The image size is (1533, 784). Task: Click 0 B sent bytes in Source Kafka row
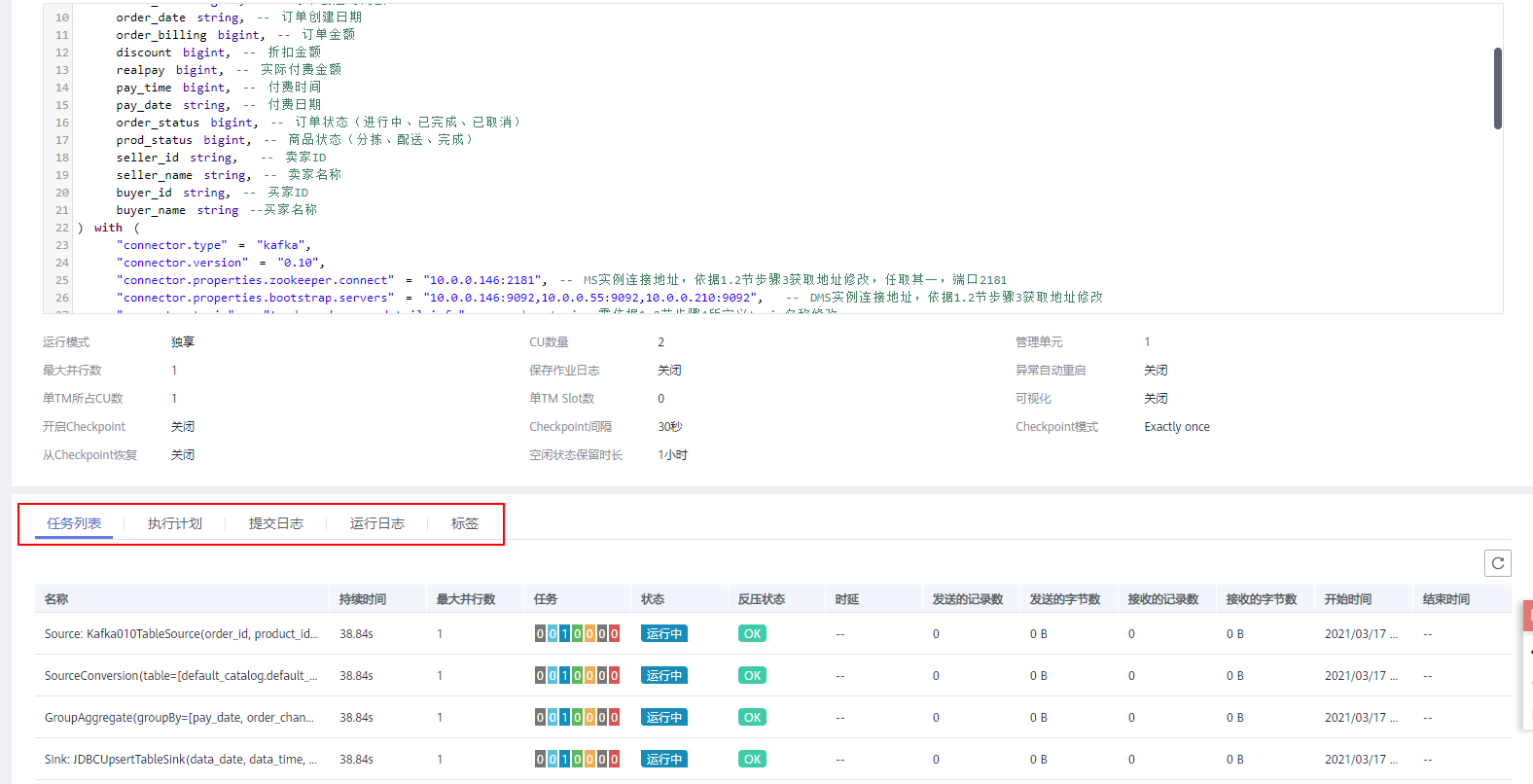tap(1039, 634)
